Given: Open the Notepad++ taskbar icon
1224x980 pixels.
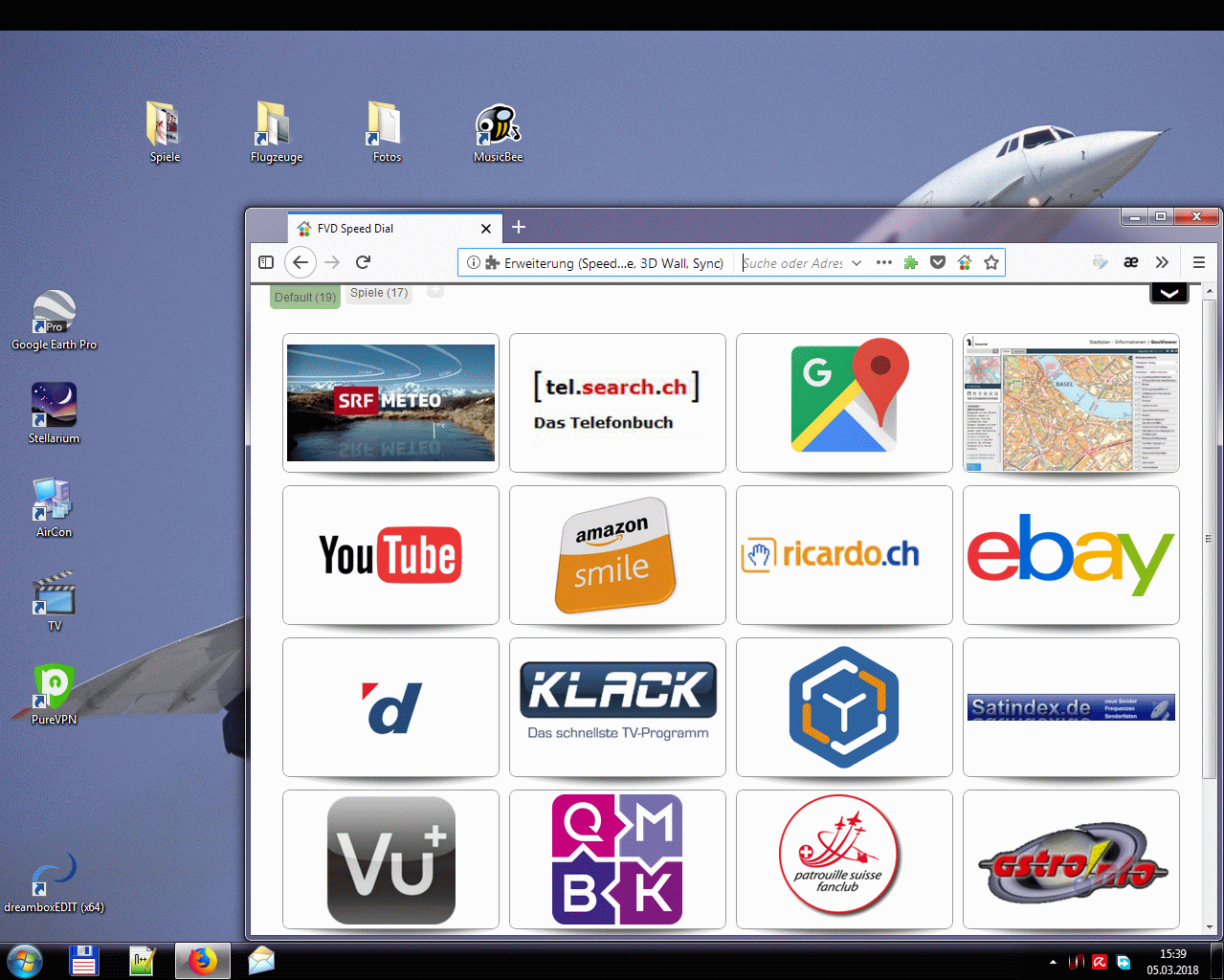Looking at the screenshot, I should (x=144, y=961).
